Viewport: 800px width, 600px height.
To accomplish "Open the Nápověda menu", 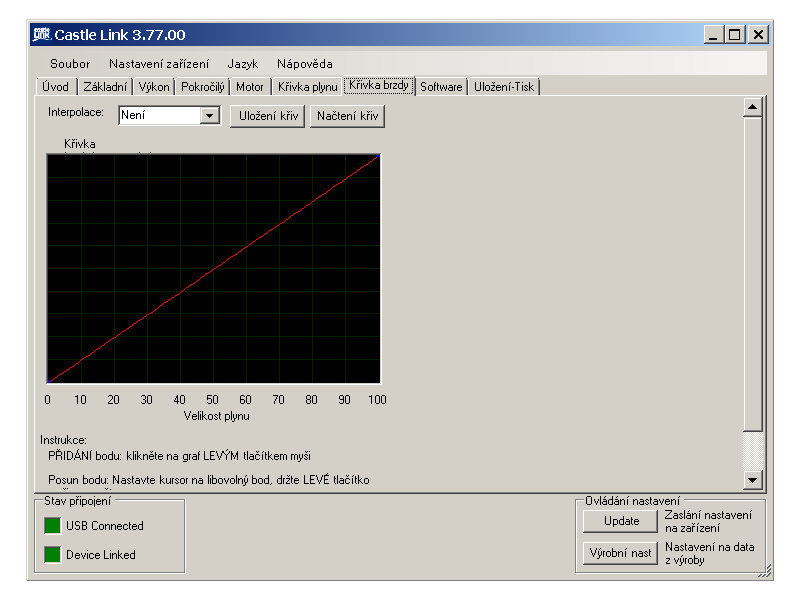I will (x=305, y=63).
